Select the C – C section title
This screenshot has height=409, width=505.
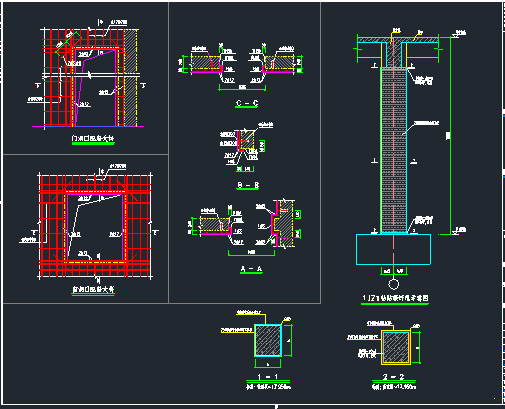[x=247, y=103]
